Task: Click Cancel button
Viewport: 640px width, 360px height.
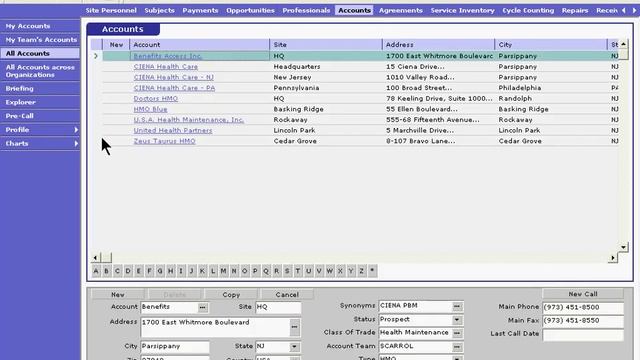Action: coord(287,294)
